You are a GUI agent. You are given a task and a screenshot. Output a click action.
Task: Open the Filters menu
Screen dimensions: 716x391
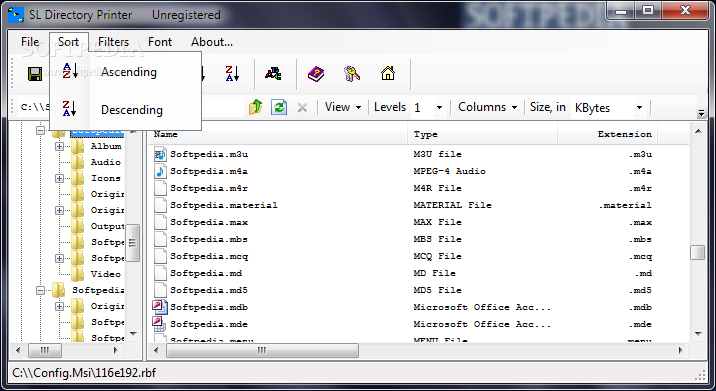tap(113, 42)
